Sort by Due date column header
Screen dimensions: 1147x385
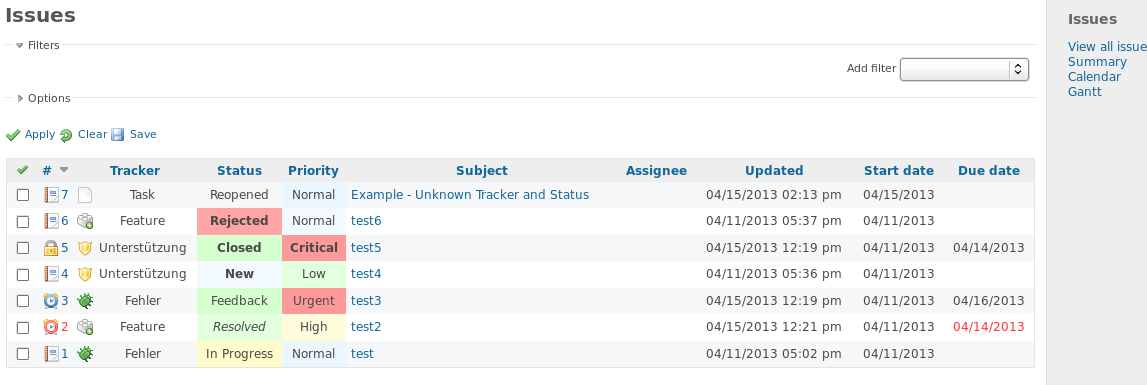[988, 171]
